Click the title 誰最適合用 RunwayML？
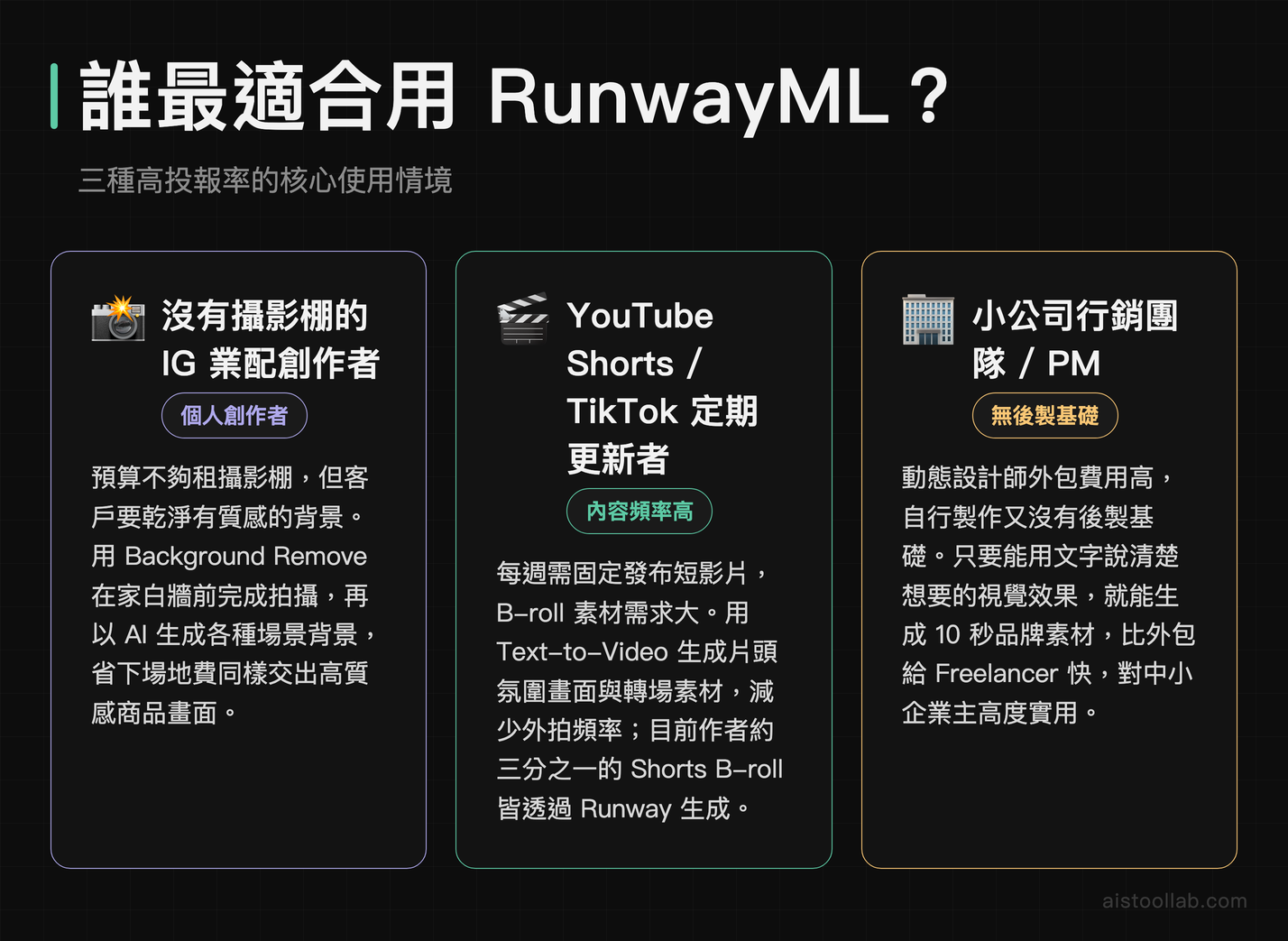The width and height of the screenshot is (1288, 941). [515, 97]
